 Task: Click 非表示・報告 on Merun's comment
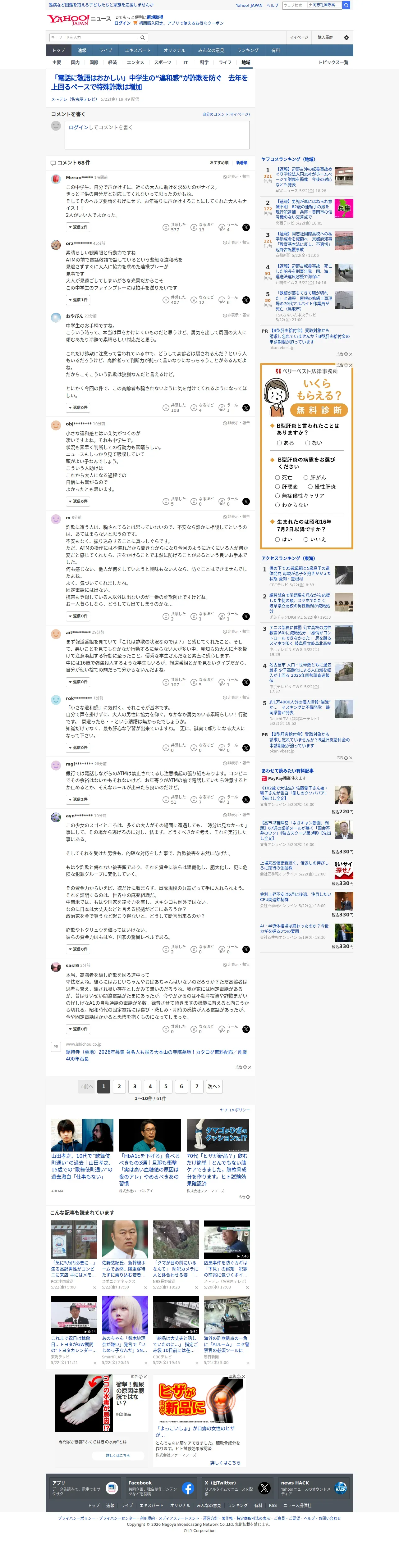point(236,176)
